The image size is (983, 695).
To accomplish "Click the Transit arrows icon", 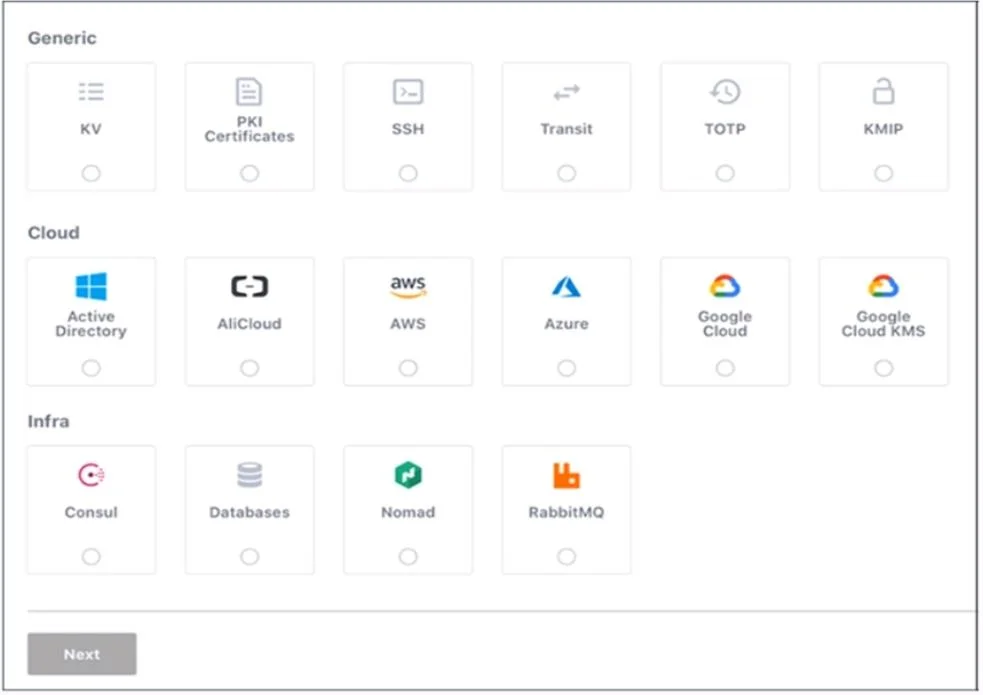I will pos(567,93).
